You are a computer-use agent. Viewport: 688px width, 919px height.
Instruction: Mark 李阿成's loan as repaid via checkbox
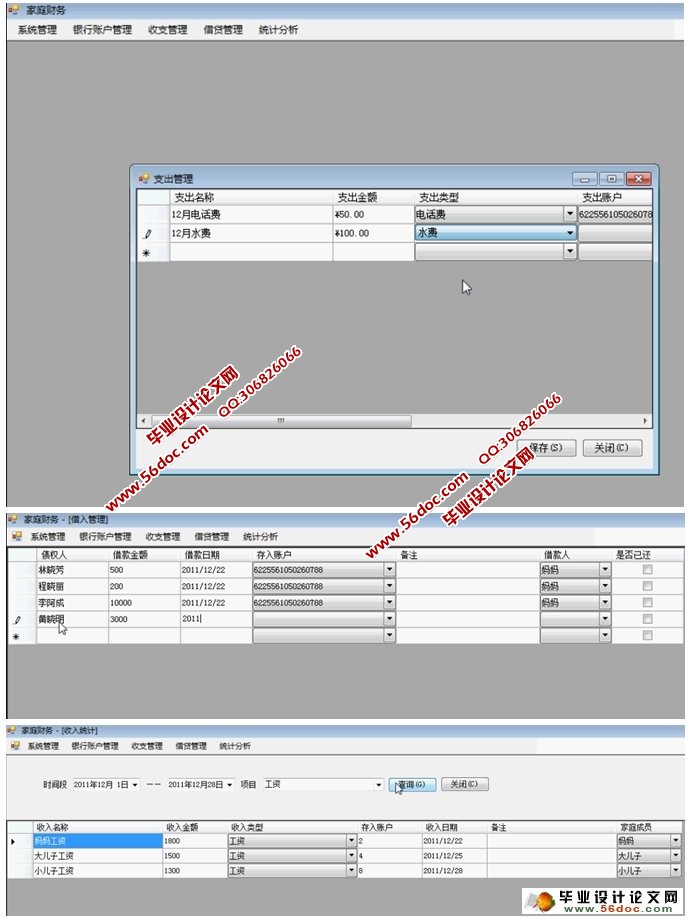pyautogui.click(x=647, y=603)
